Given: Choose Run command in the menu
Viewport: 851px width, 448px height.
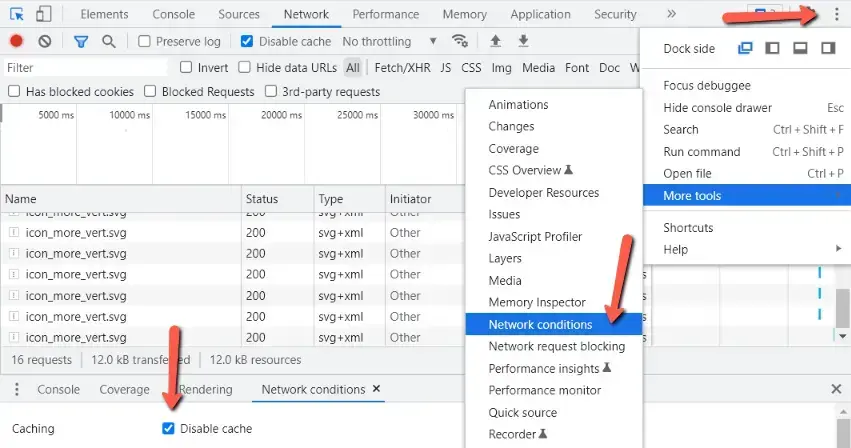Looking at the screenshot, I should click(x=702, y=152).
